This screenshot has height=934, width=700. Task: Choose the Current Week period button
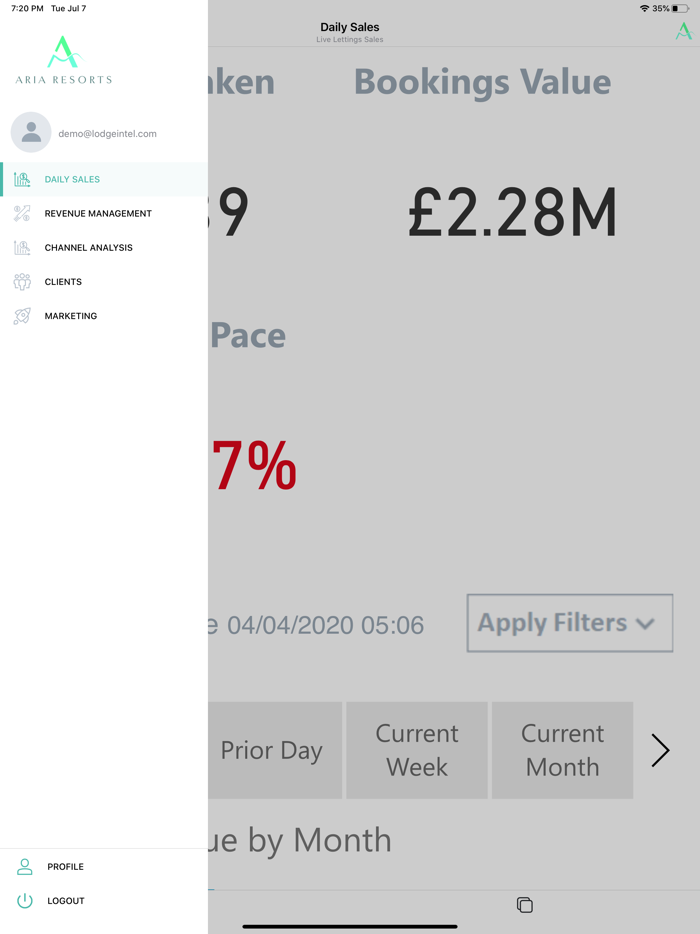[417, 750]
